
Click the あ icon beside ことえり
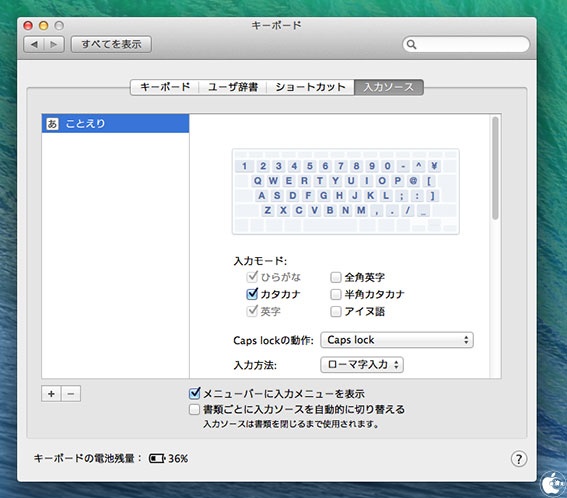52,124
